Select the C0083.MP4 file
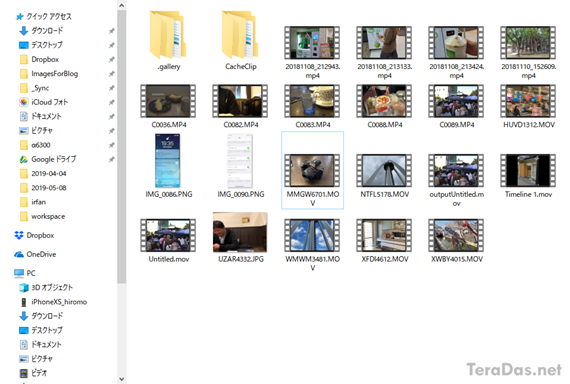 tap(312, 106)
